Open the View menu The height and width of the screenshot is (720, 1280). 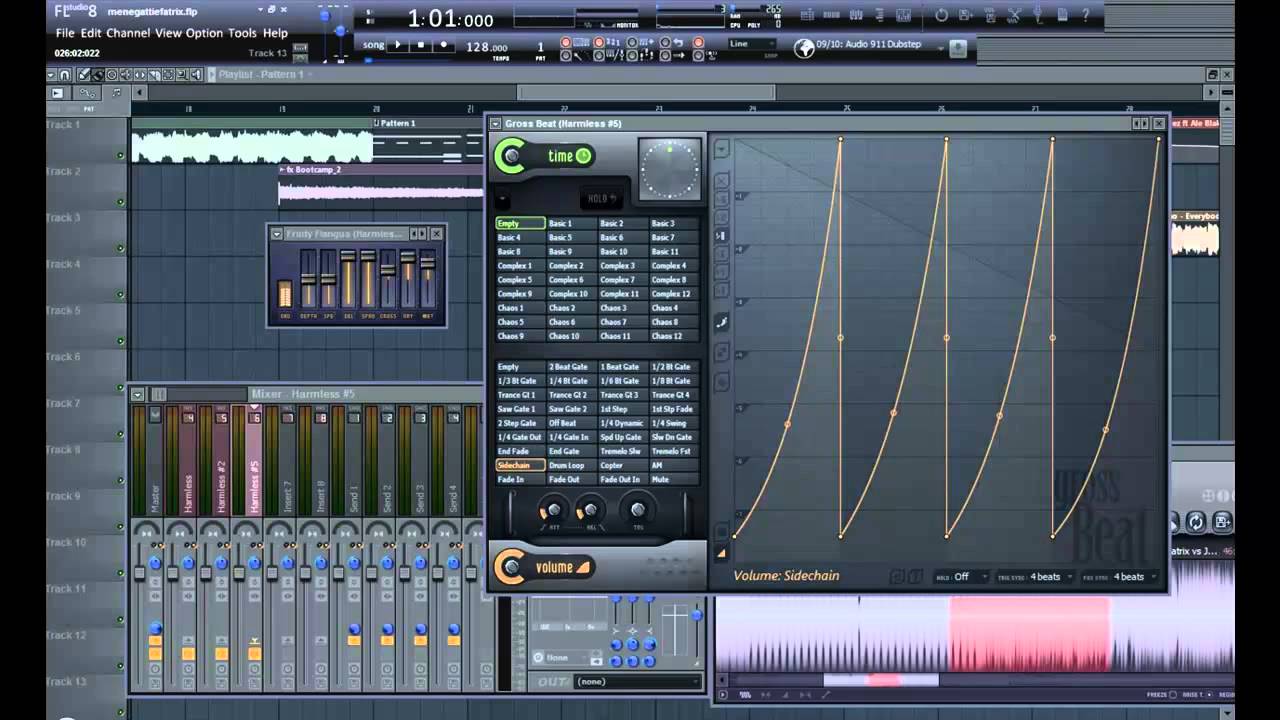(x=168, y=33)
